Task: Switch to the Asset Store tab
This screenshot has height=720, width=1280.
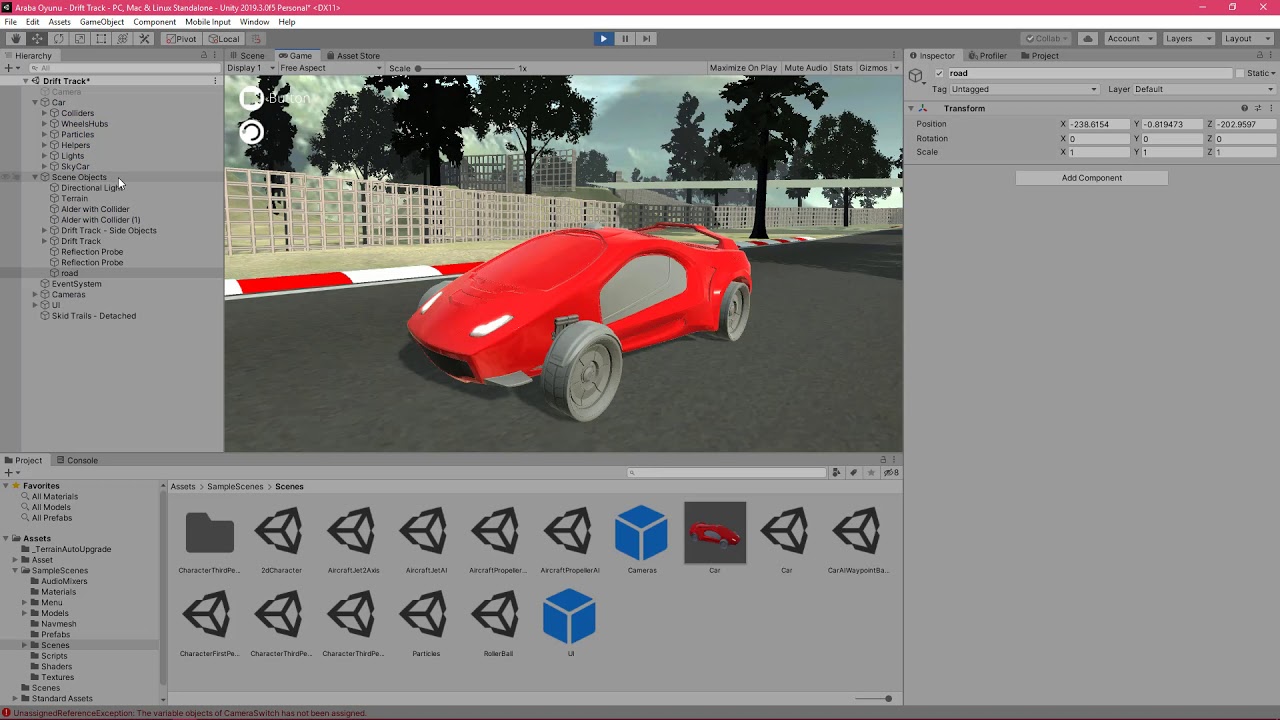Action: [x=352, y=56]
